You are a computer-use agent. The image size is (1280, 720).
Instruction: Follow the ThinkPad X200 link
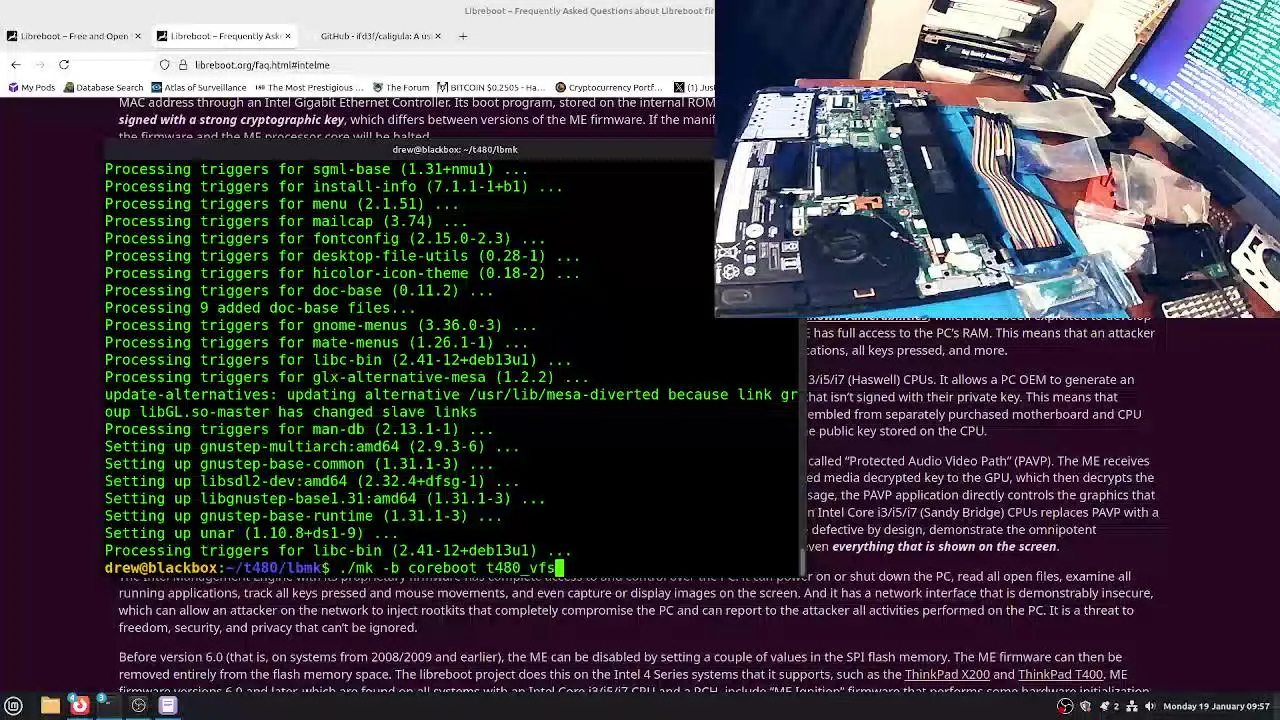[x=946, y=675]
